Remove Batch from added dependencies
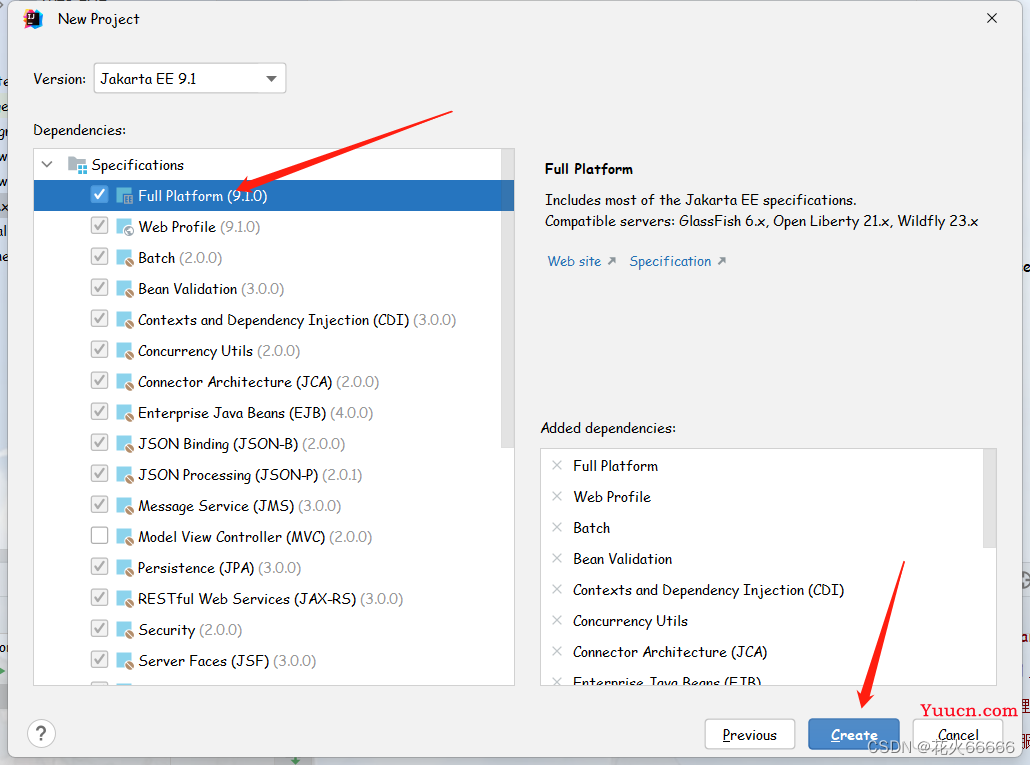Screen dimensions: 1030x765 coord(557,527)
